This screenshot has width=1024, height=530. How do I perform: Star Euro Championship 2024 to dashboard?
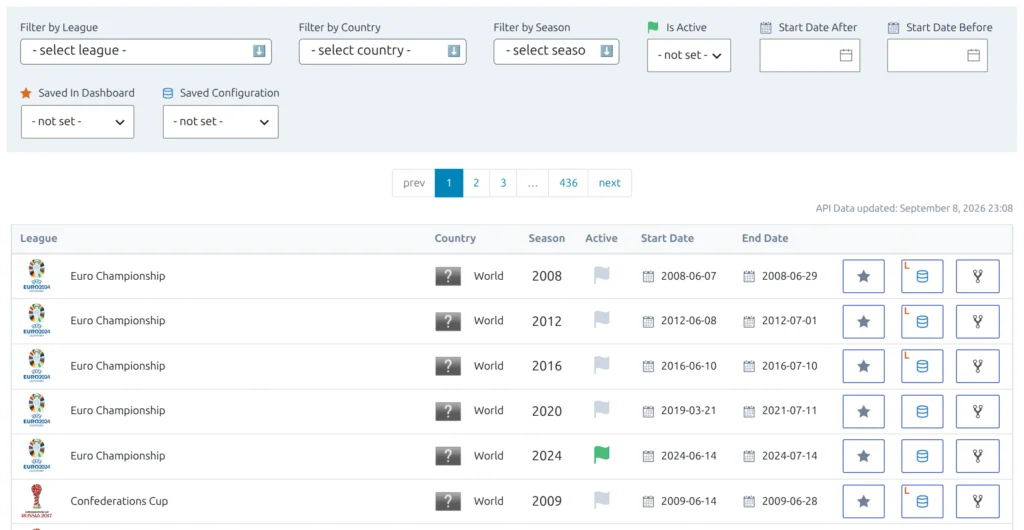[x=863, y=456]
